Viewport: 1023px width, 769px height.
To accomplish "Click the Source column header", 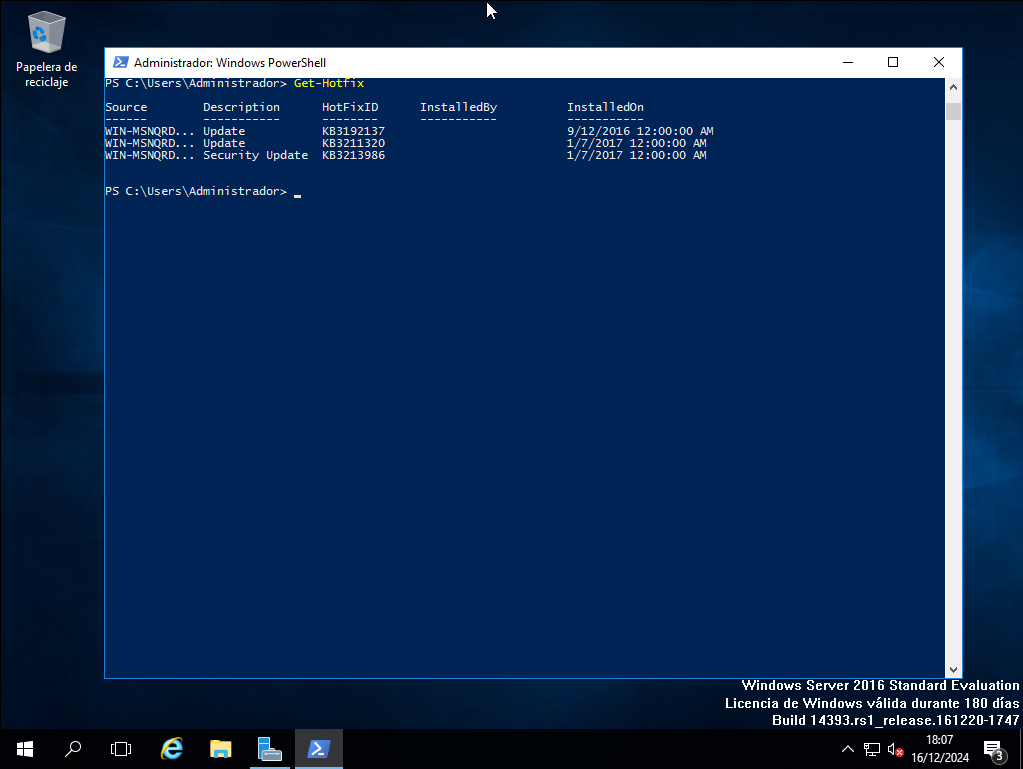I will tap(126, 107).
